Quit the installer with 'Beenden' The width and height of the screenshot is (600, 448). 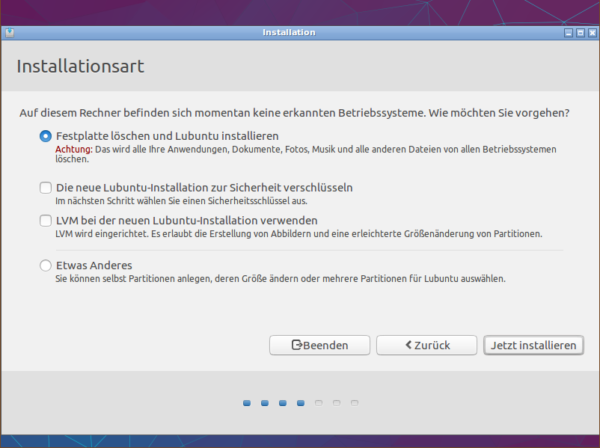(x=320, y=345)
